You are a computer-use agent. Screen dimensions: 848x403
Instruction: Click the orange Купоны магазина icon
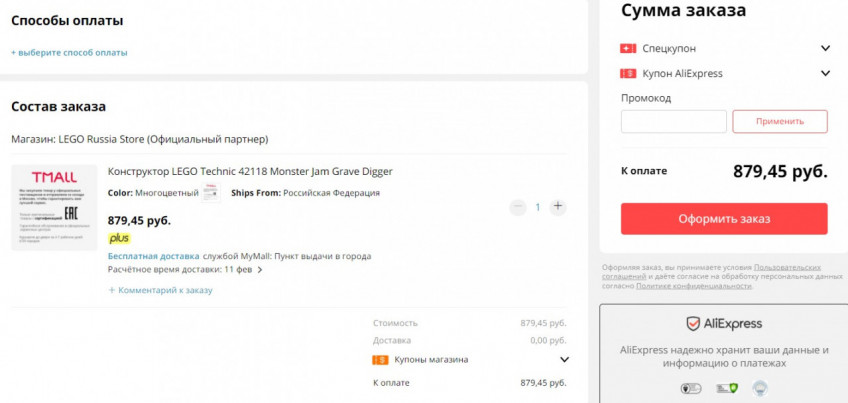point(380,360)
